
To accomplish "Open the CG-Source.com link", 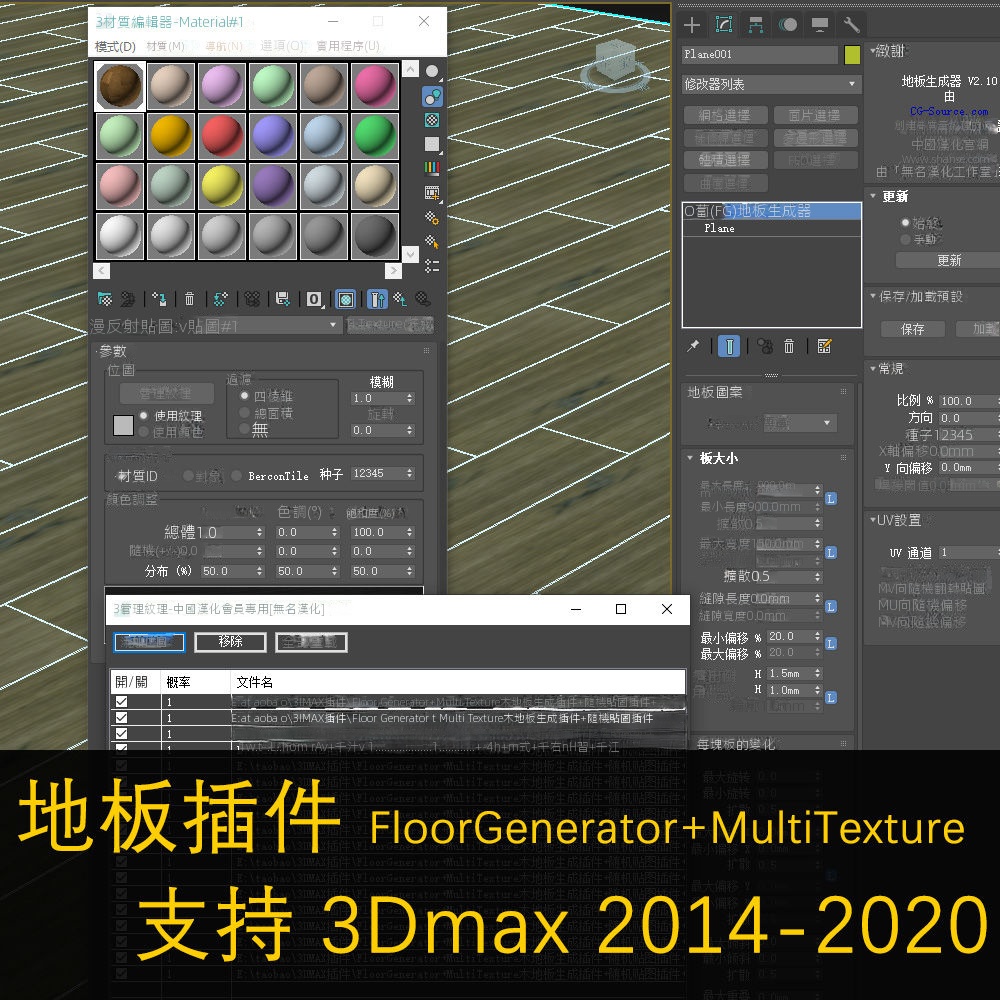I will coord(949,112).
